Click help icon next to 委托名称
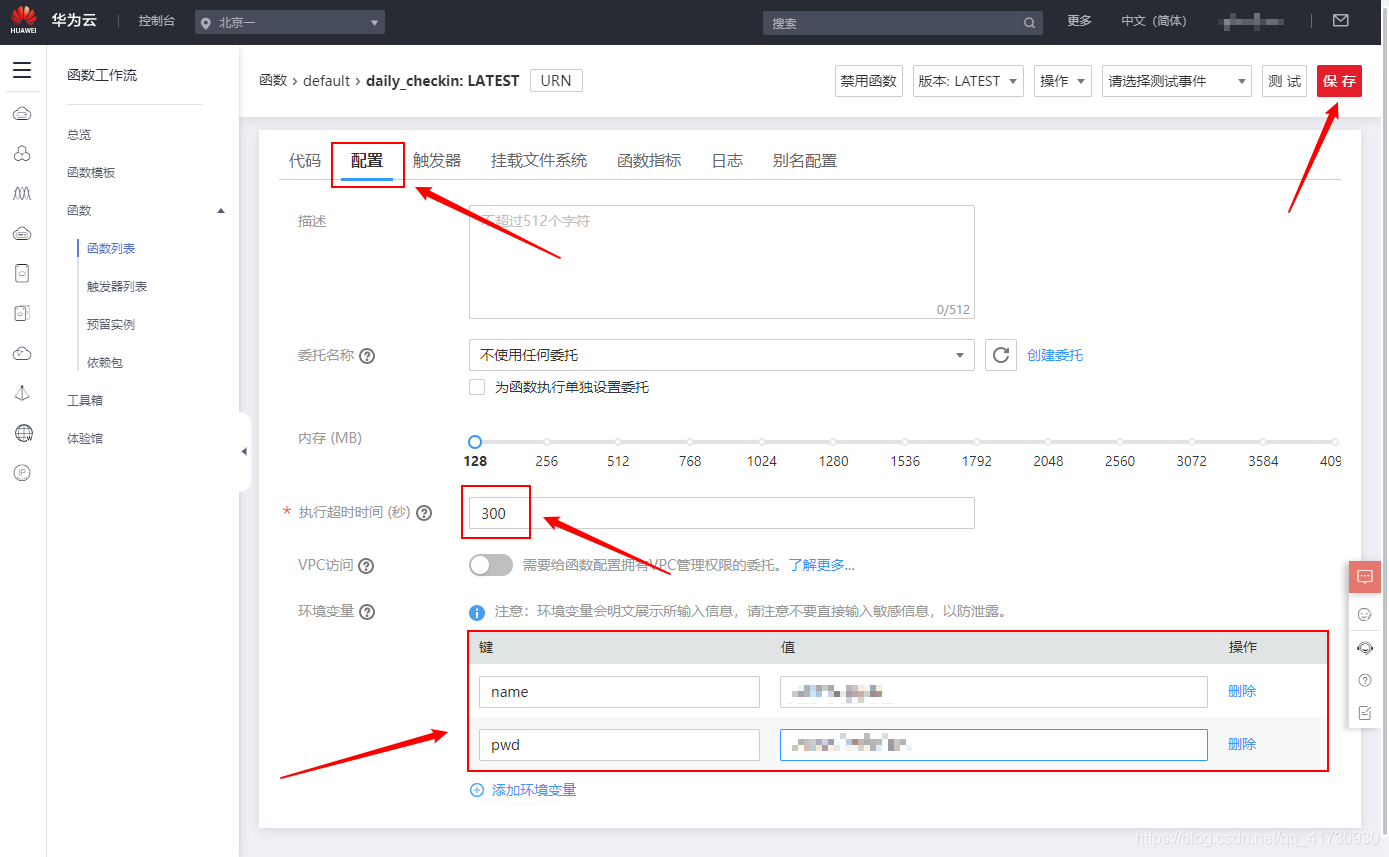The height and width of the screenshot is (857, 1389). 367,356
